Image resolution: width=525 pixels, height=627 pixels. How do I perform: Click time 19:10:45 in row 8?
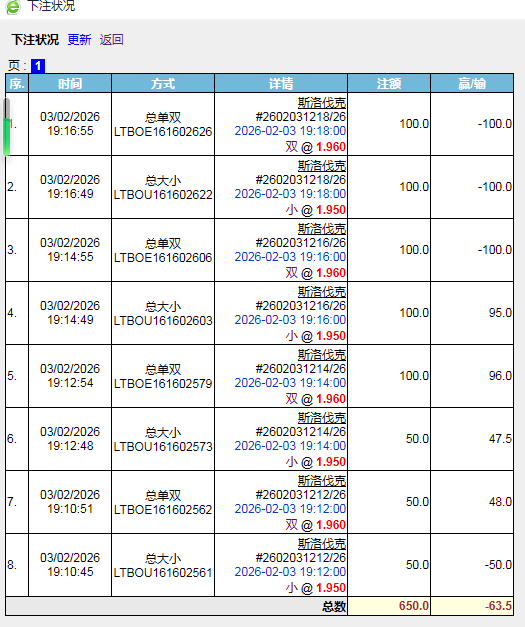point(70,572)
